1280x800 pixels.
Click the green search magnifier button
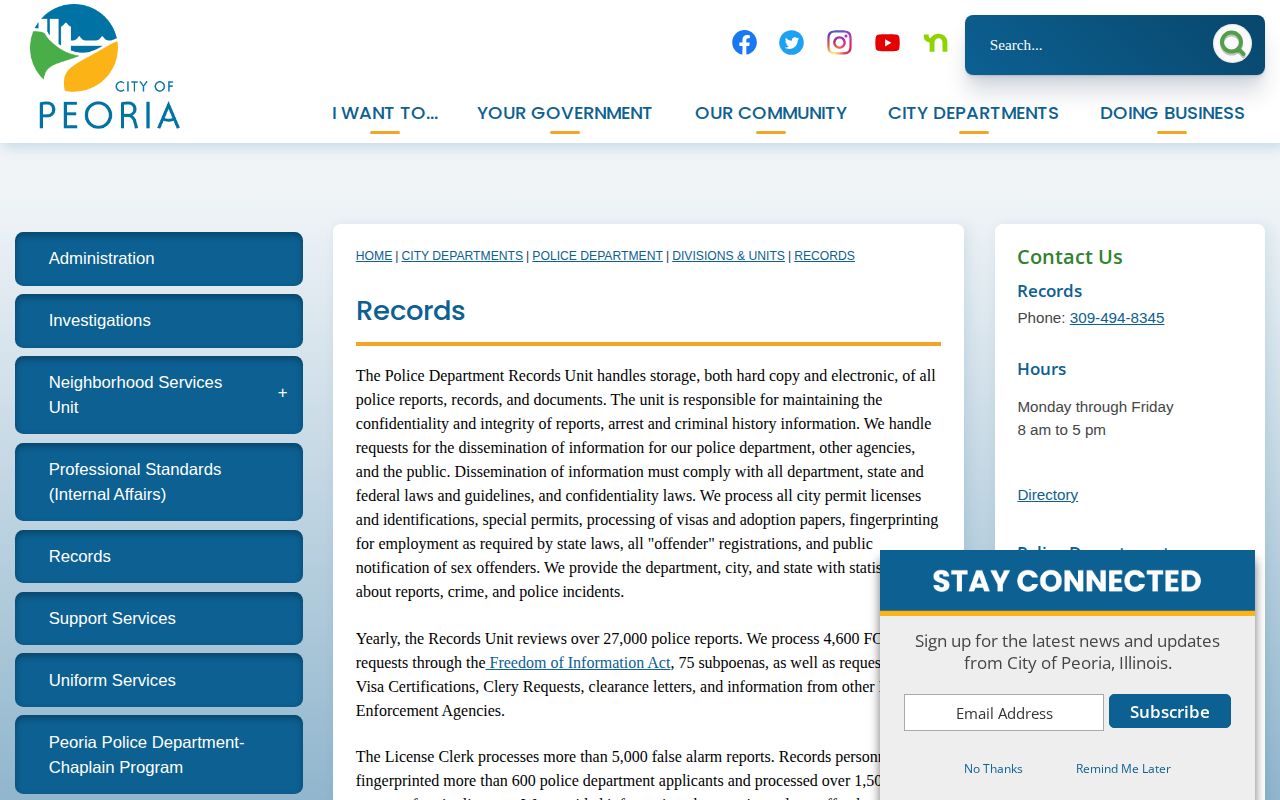coord(1232,44)
